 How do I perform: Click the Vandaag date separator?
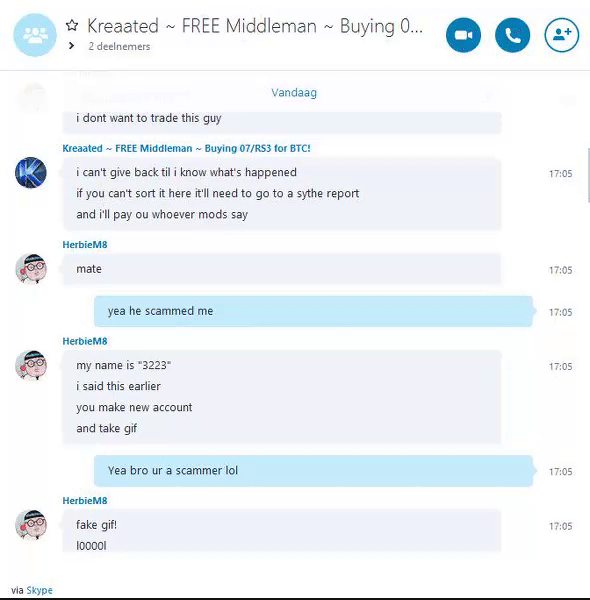[294, 93]
